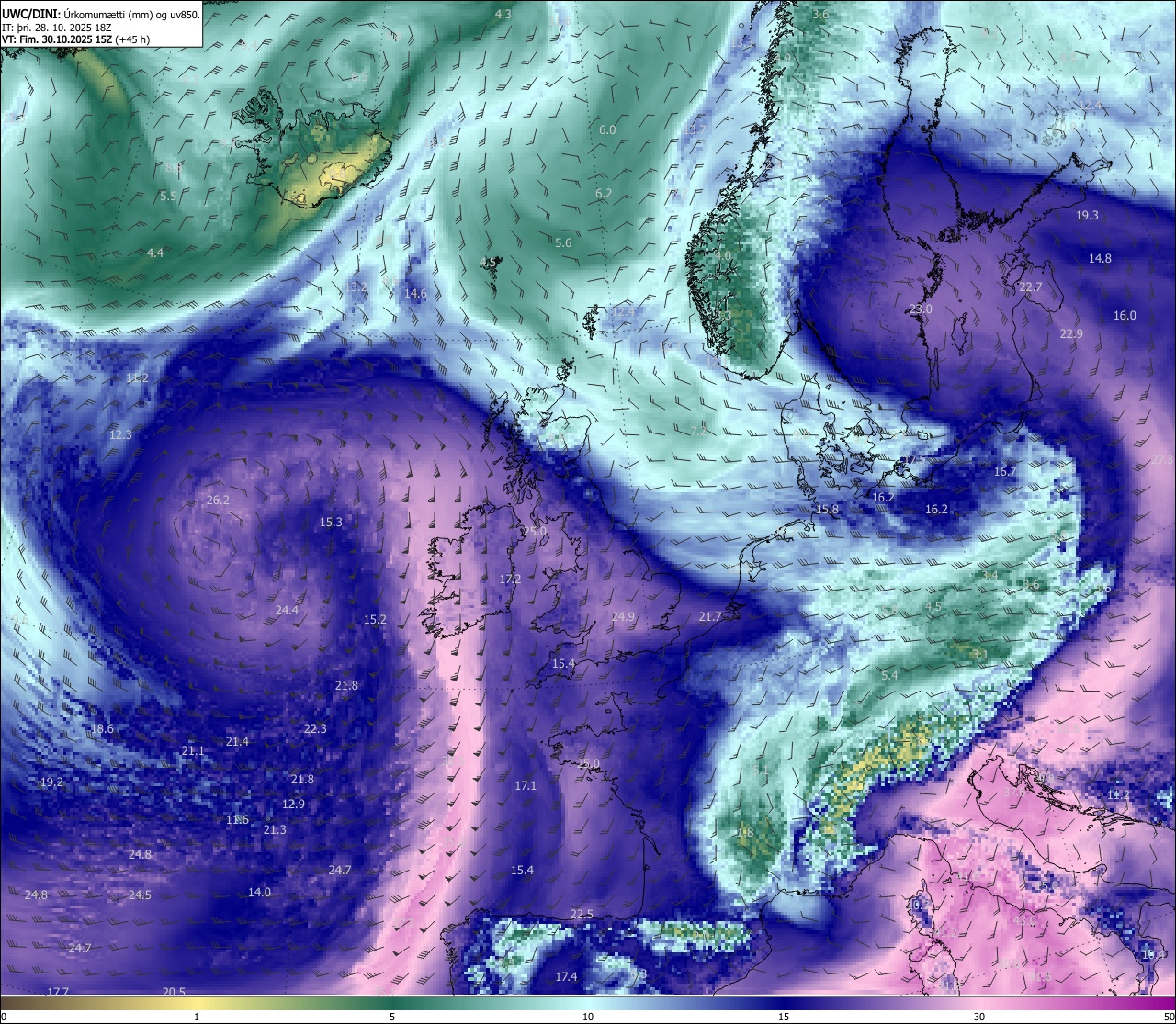Image resolution: width=1176 pixels, height=1024 pixels.
Task: Click the 23.0 value over the Baltic
Action: click(x=921, y=309)
